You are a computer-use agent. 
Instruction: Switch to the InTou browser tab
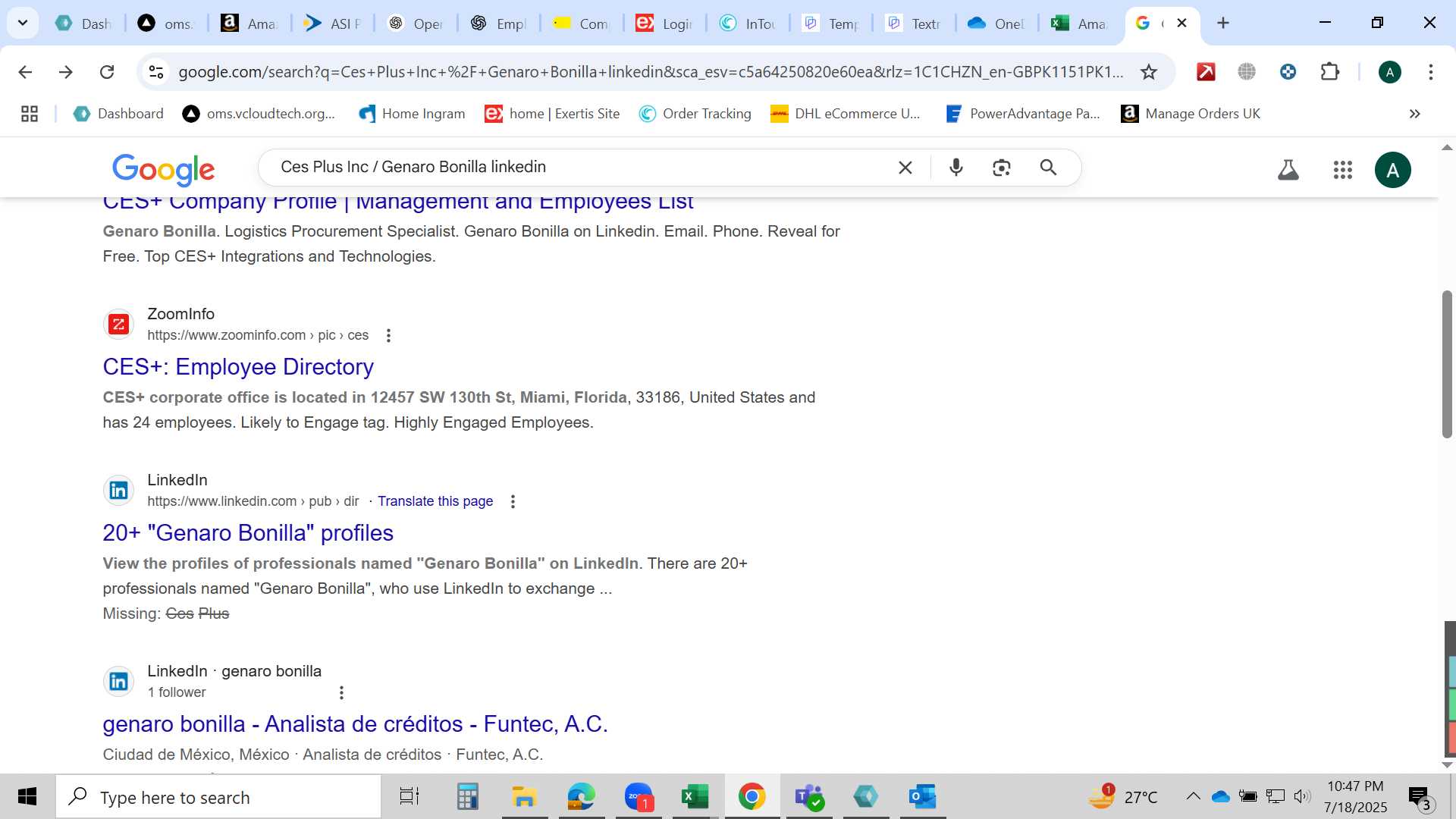point(747,24)
